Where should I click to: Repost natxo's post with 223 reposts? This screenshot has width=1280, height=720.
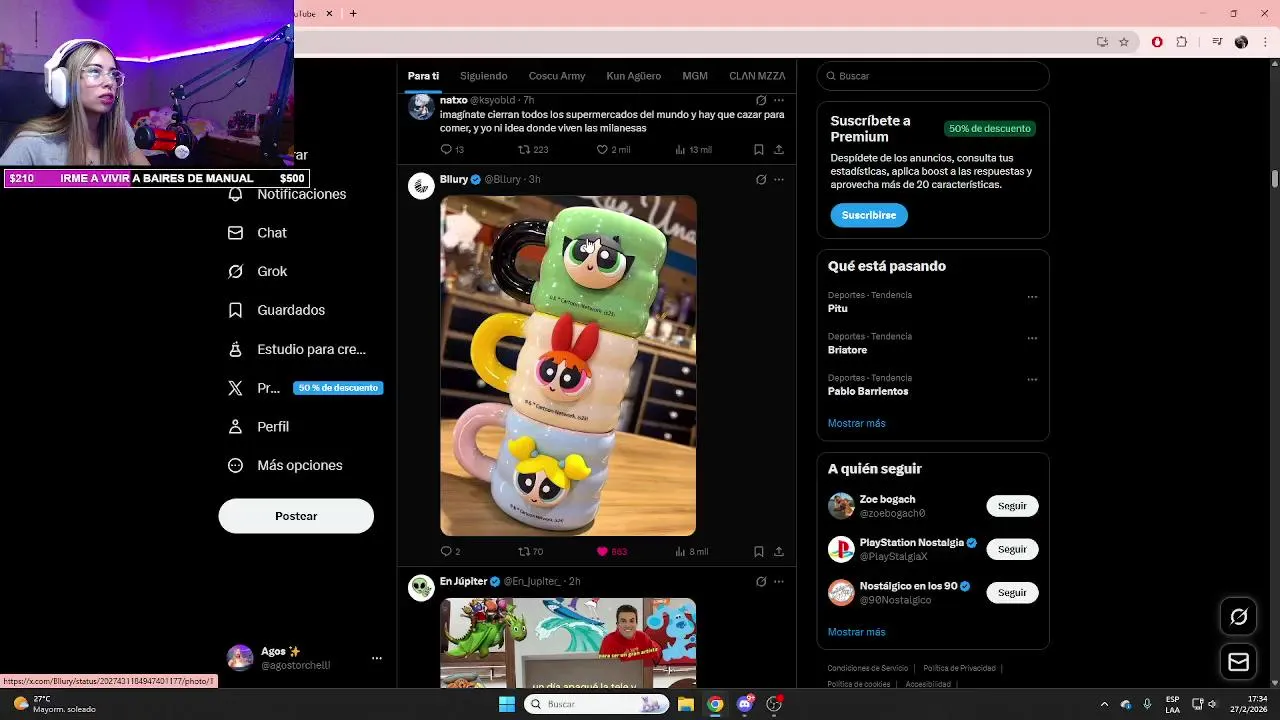[x=524, y=149]
